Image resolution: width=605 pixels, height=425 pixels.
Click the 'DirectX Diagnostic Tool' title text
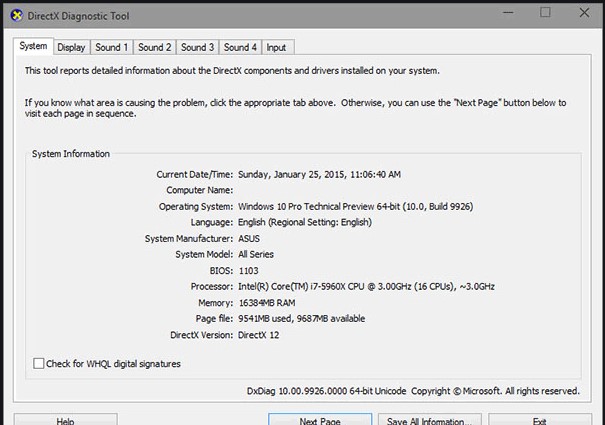point(78,16)
